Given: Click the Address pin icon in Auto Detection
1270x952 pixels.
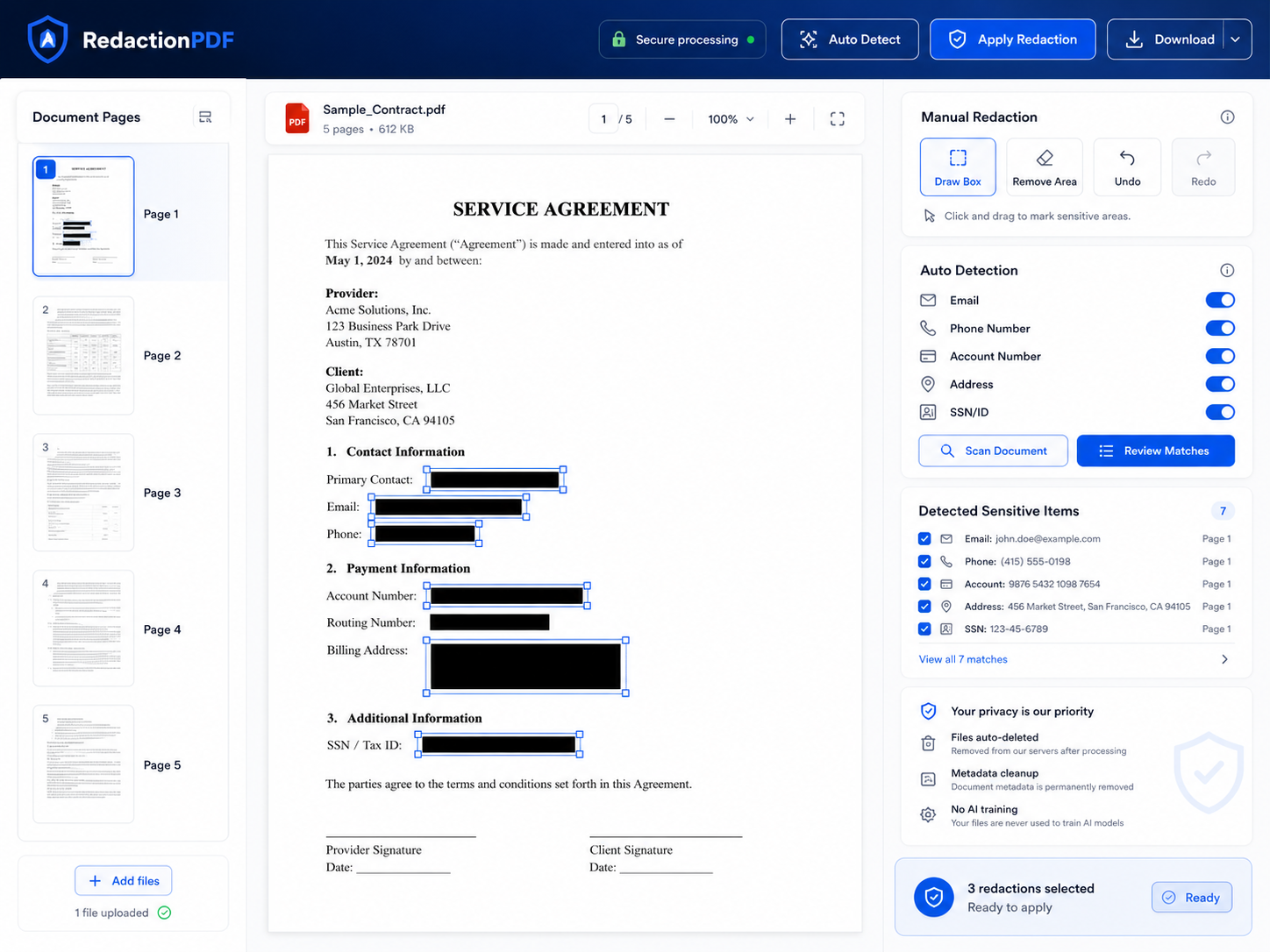Looking at the screenshot, I should tap(928, 384).
